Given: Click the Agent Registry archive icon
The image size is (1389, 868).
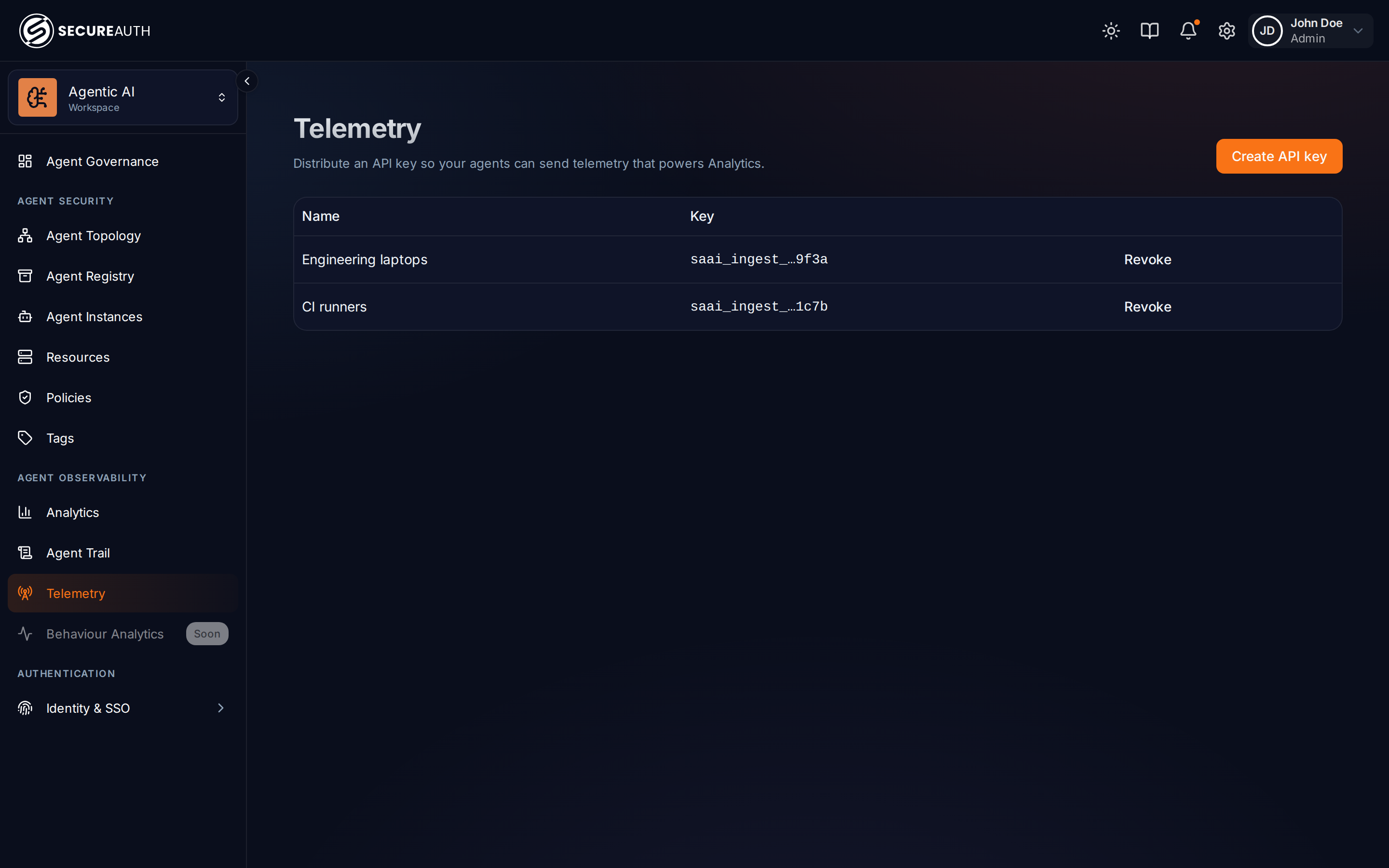Looking at the screenshot, I should [x=25, y=276].
